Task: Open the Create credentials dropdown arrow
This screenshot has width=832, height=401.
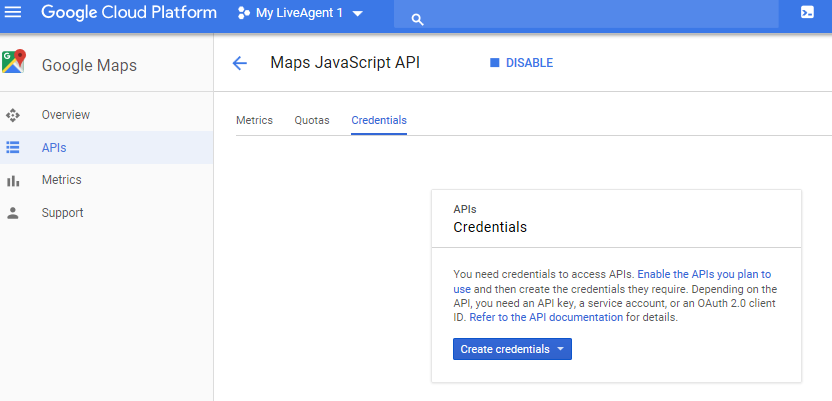Action: [x=560, y=349]
